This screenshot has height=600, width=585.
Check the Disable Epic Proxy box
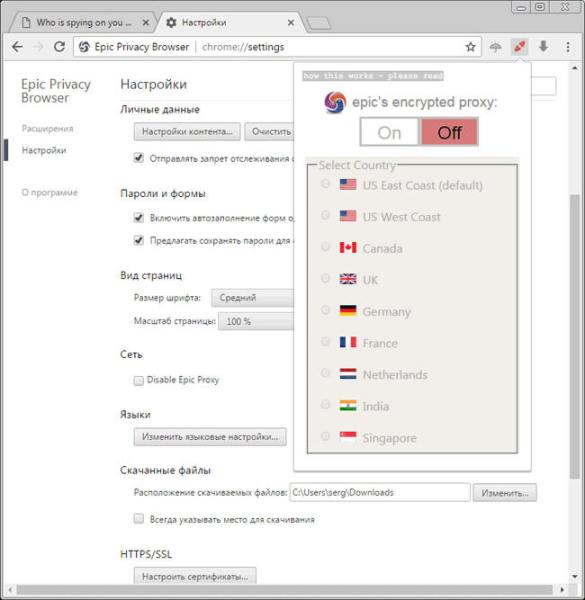pos(139,380)
